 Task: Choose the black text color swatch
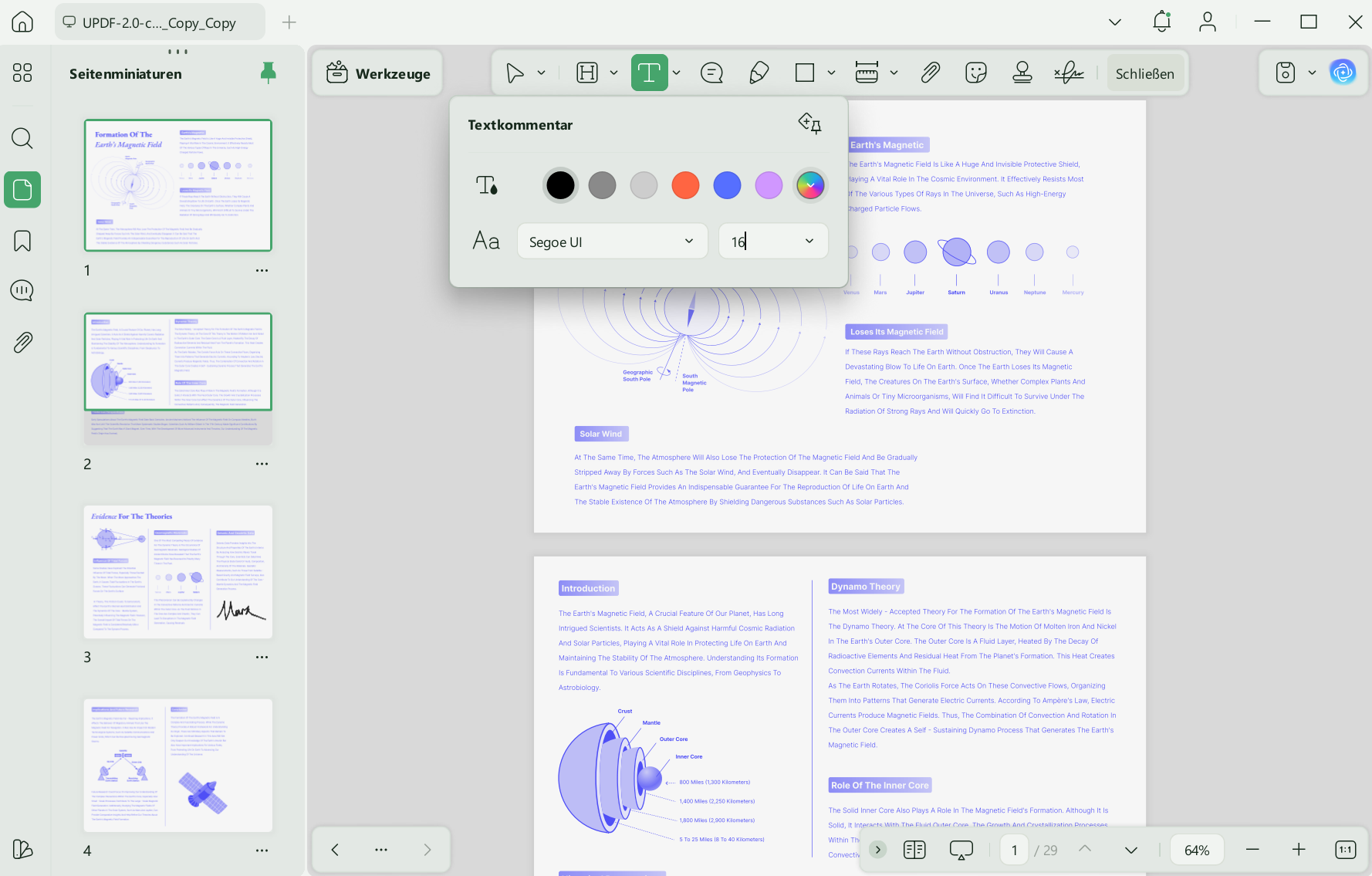coord(560,185)
